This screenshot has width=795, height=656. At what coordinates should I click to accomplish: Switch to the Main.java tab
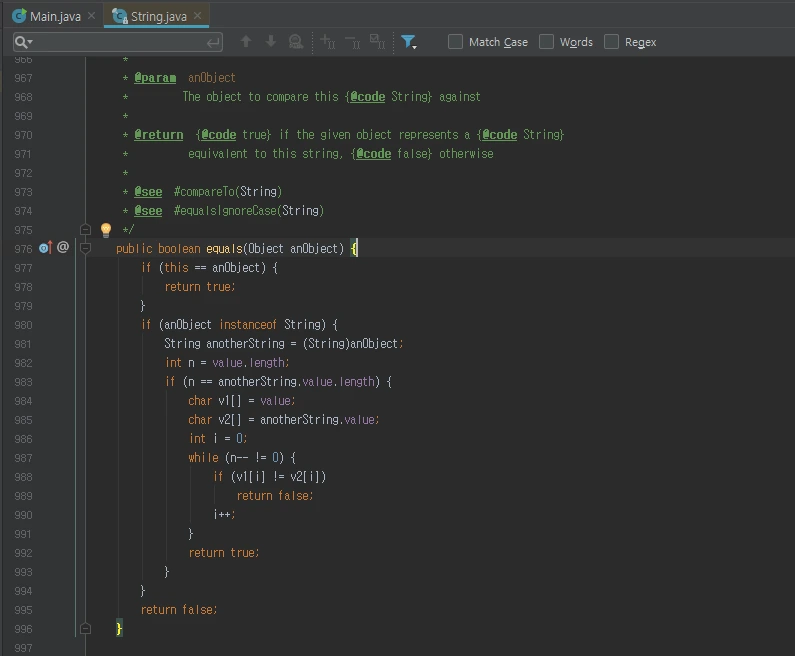tap(55, 16)
